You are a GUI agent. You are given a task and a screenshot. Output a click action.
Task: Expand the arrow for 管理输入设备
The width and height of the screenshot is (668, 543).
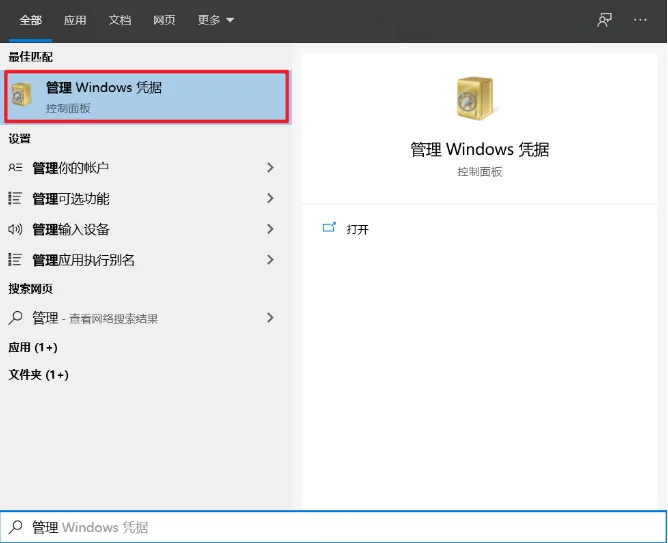270,229
